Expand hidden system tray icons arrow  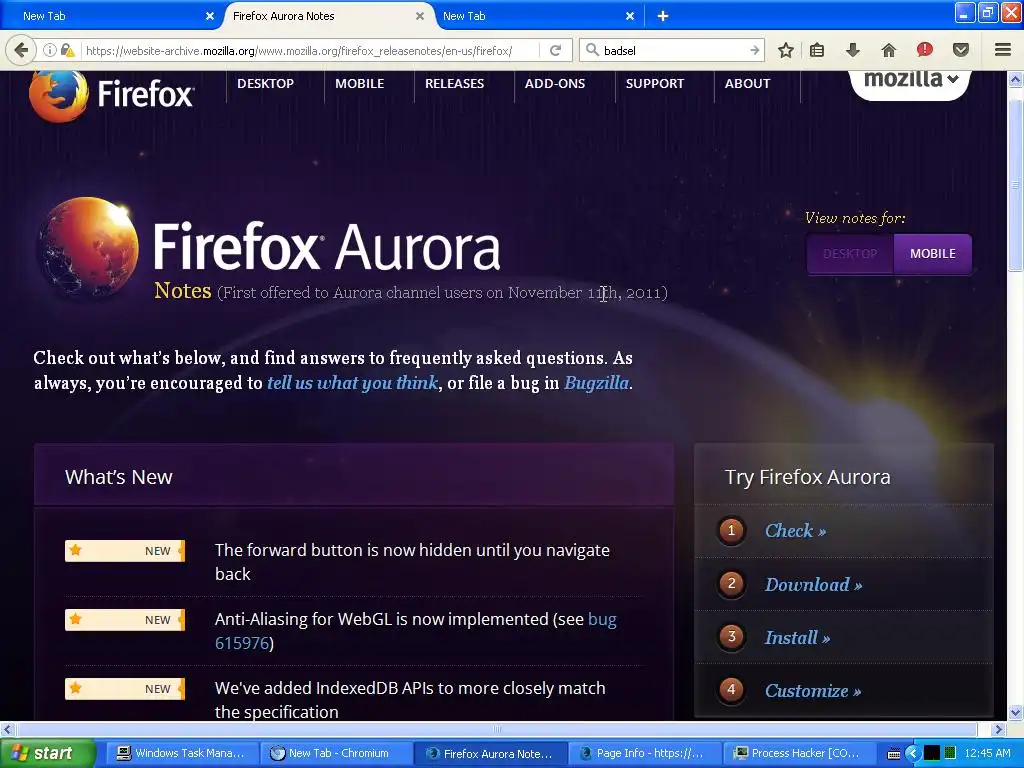pos(912,753)
